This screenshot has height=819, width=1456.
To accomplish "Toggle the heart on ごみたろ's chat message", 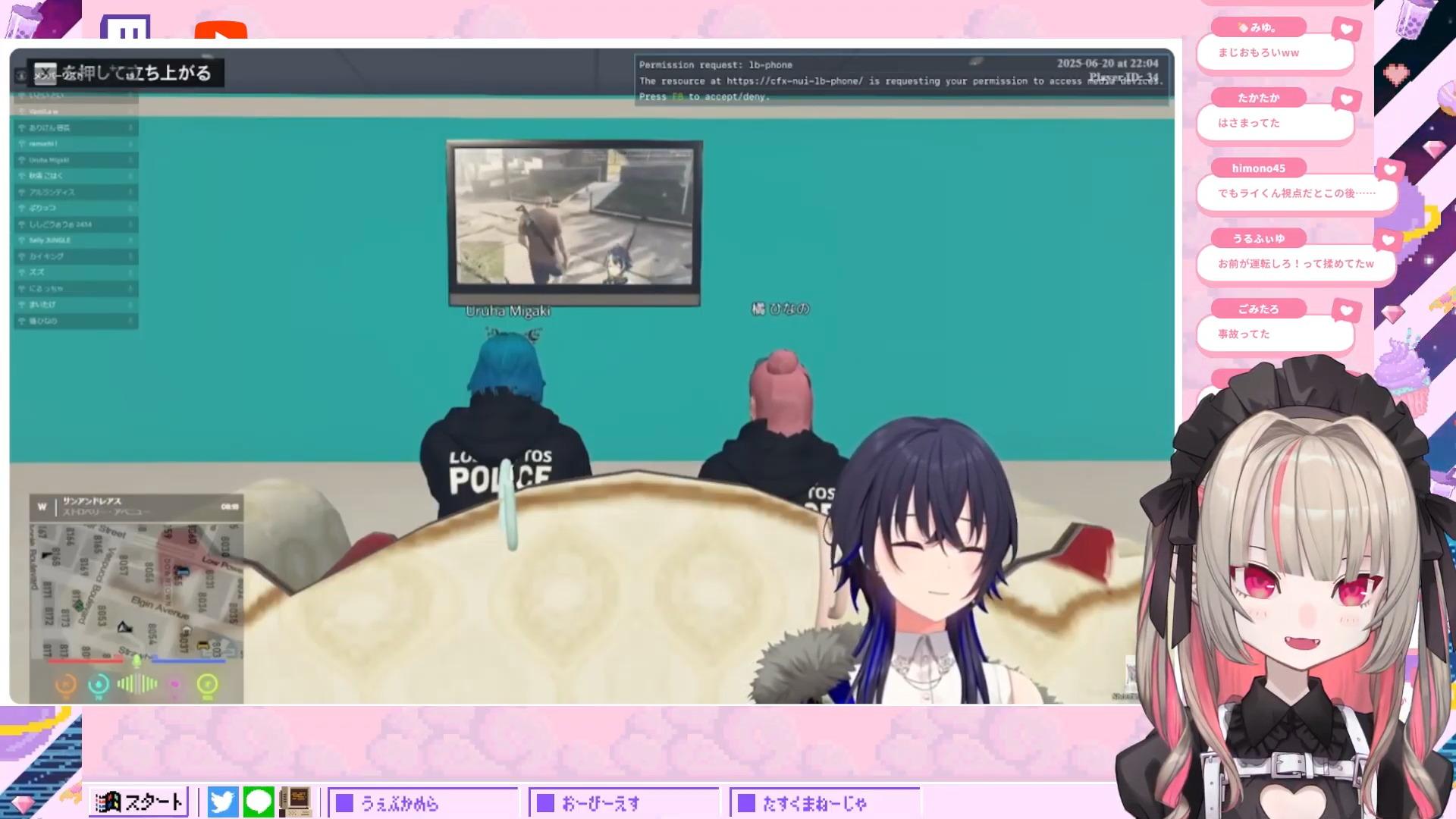I will 1346,310.
